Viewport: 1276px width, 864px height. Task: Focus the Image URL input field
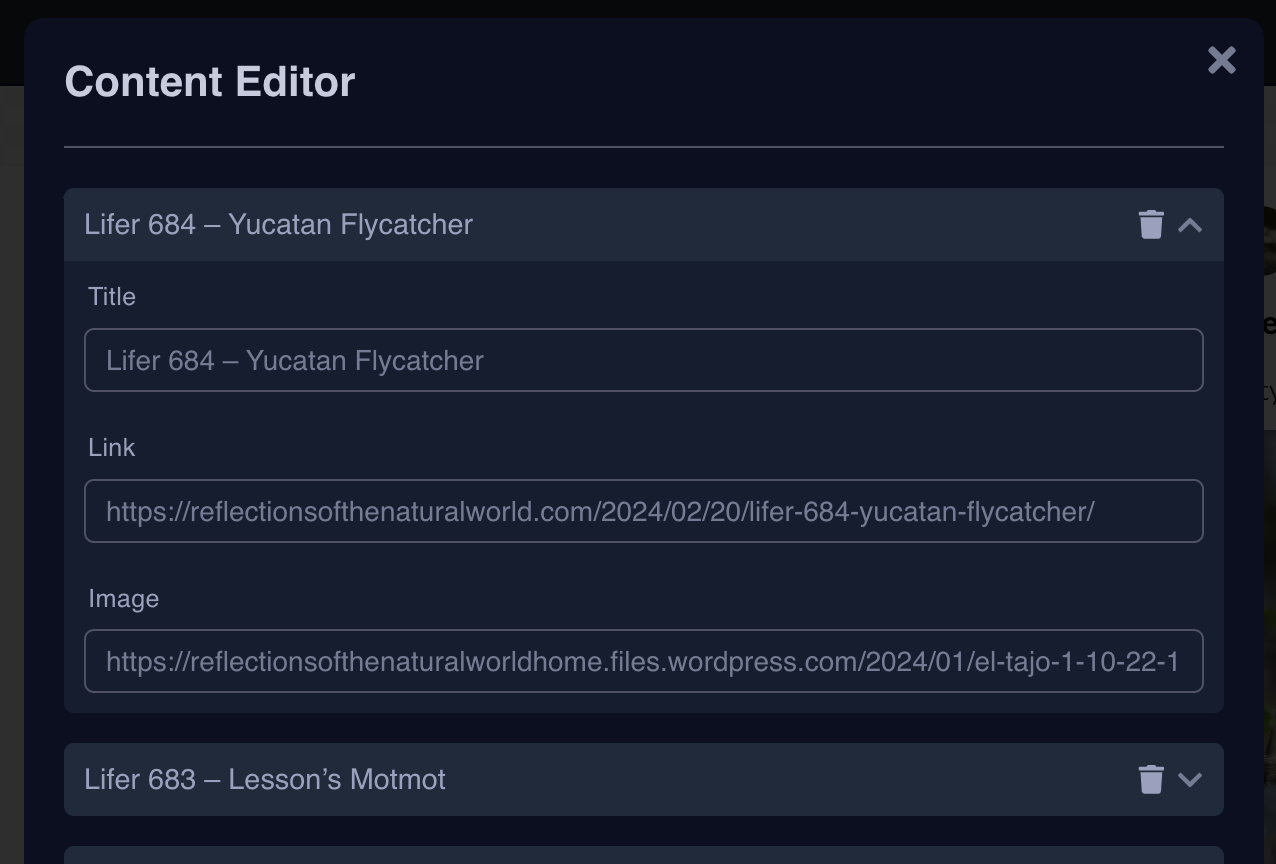coord(643,661)
